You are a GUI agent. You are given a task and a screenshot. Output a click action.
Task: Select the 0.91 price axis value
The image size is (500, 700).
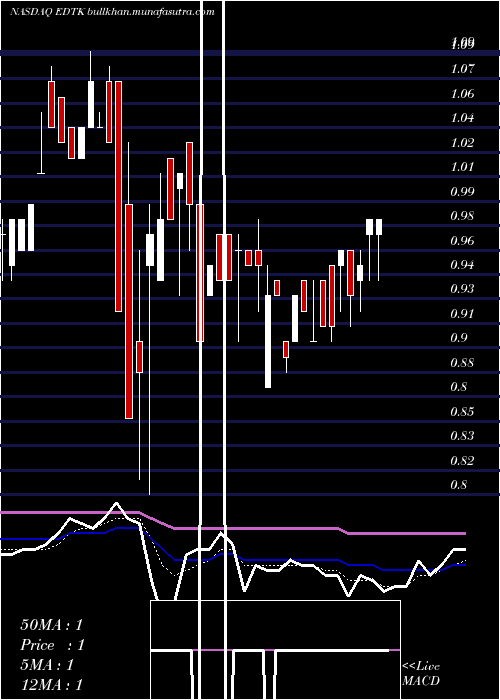462,313
